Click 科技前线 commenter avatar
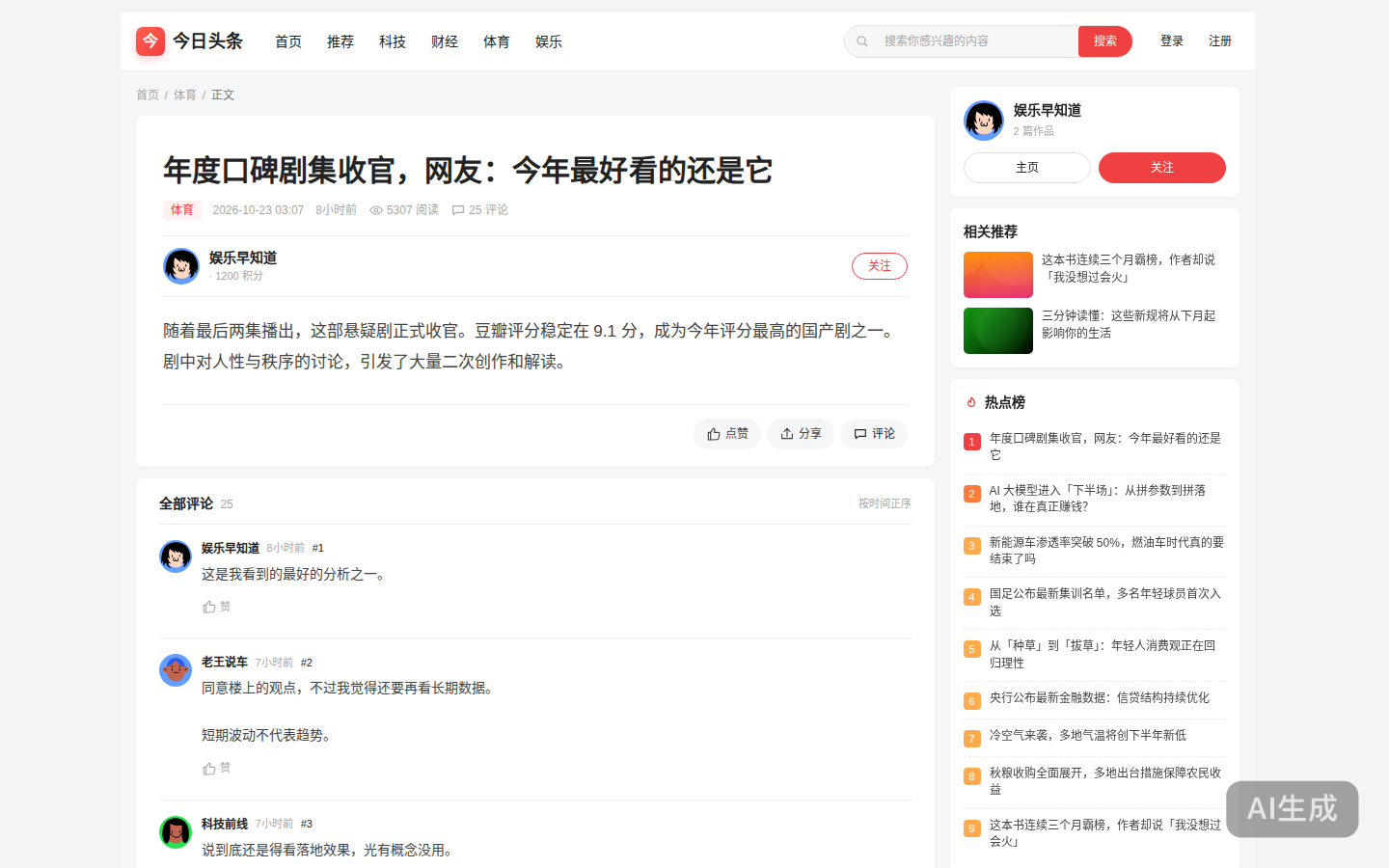The width and height of the screenshot is (1389, 868). 176,831
